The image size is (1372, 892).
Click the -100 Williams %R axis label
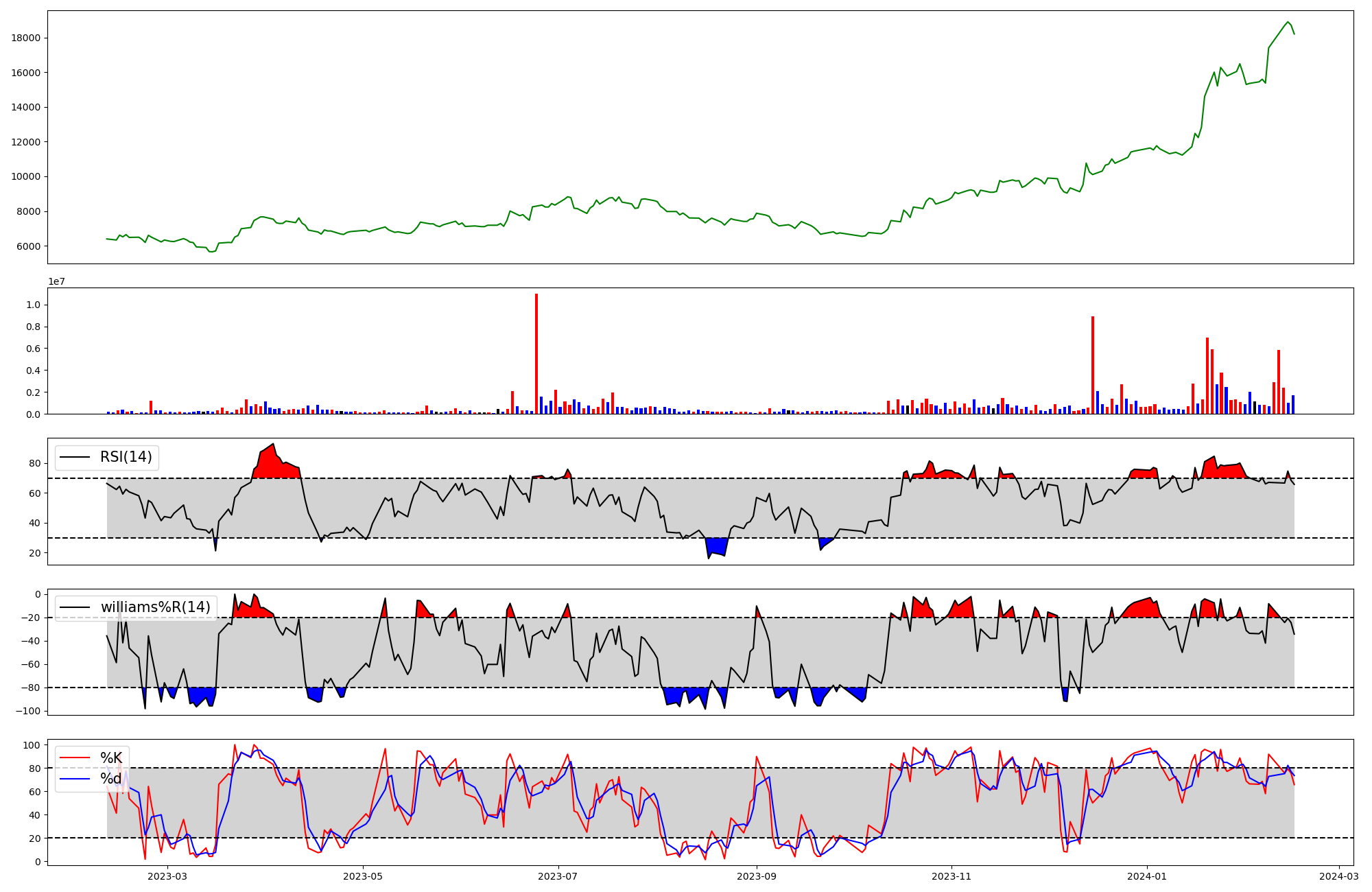[27, 711]
